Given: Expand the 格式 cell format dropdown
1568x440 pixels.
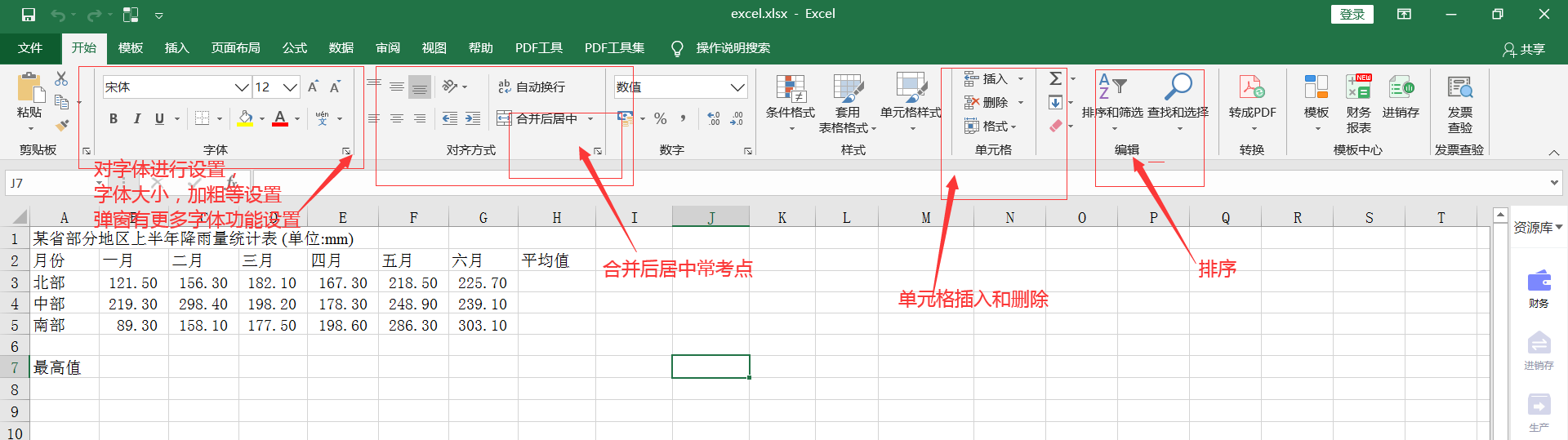Looking at the screenshot, I should coord(1013,127).
